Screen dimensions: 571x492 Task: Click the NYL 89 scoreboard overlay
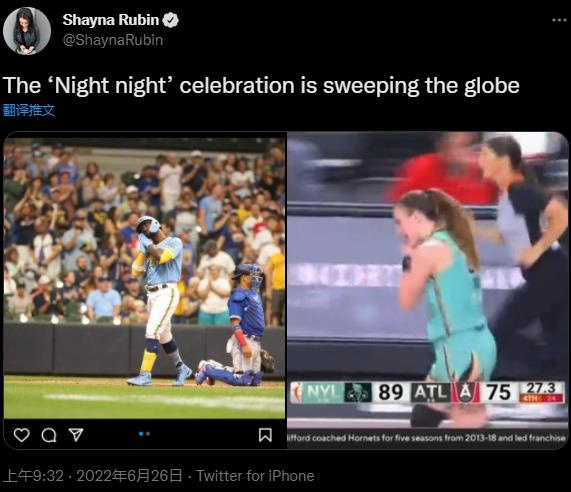349,393
